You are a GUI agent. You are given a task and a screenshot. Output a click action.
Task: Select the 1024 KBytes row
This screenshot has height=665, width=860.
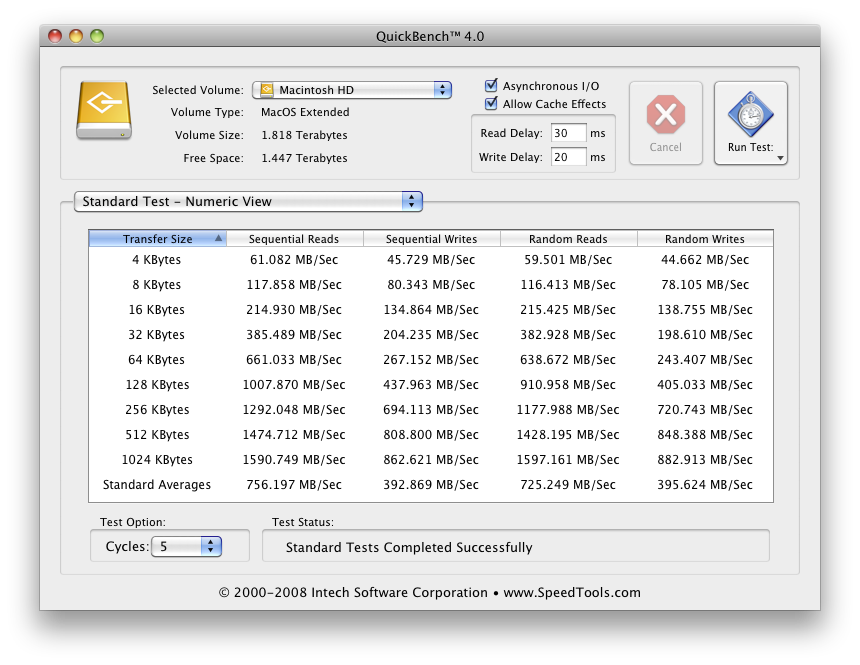click(x=431, y=460)
